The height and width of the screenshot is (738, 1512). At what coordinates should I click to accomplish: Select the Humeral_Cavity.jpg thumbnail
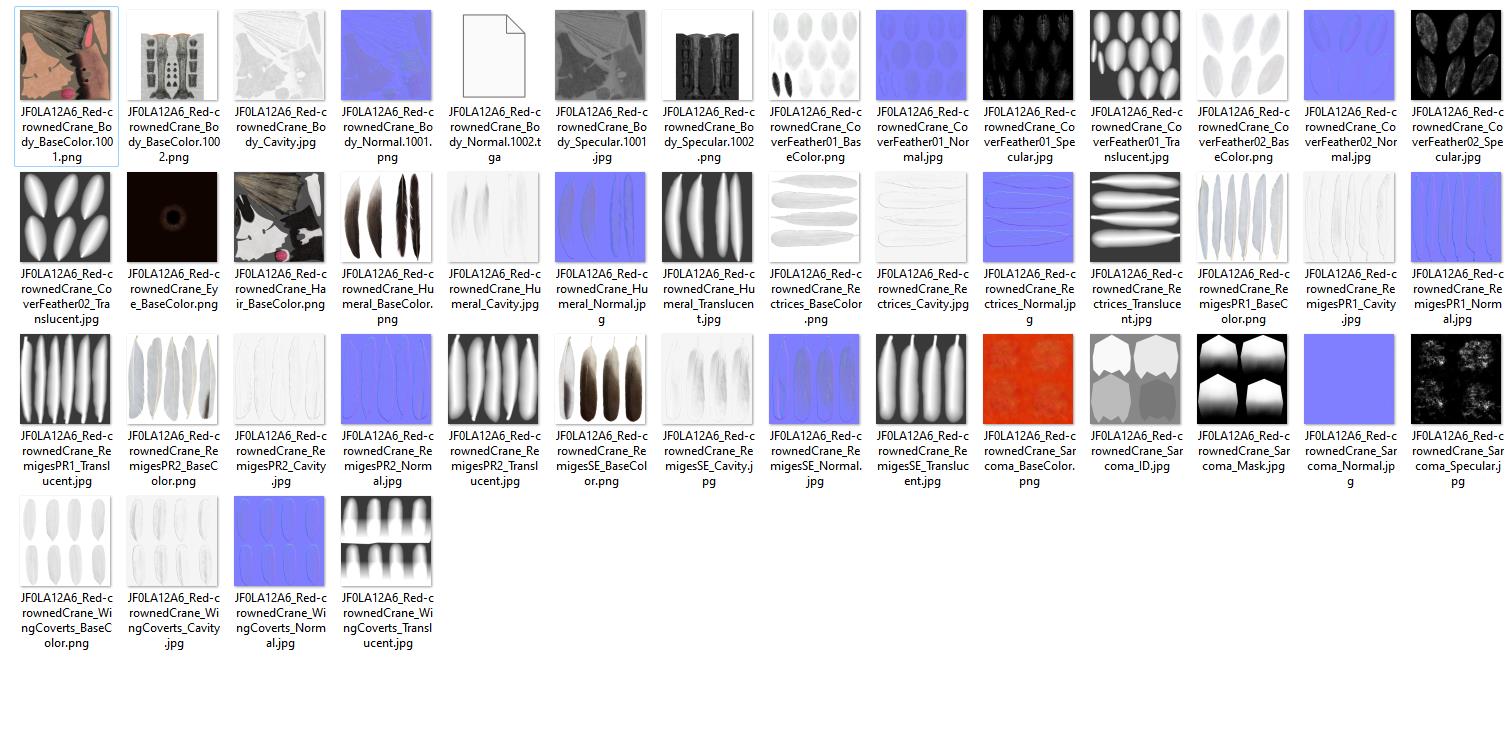(494, 217)
